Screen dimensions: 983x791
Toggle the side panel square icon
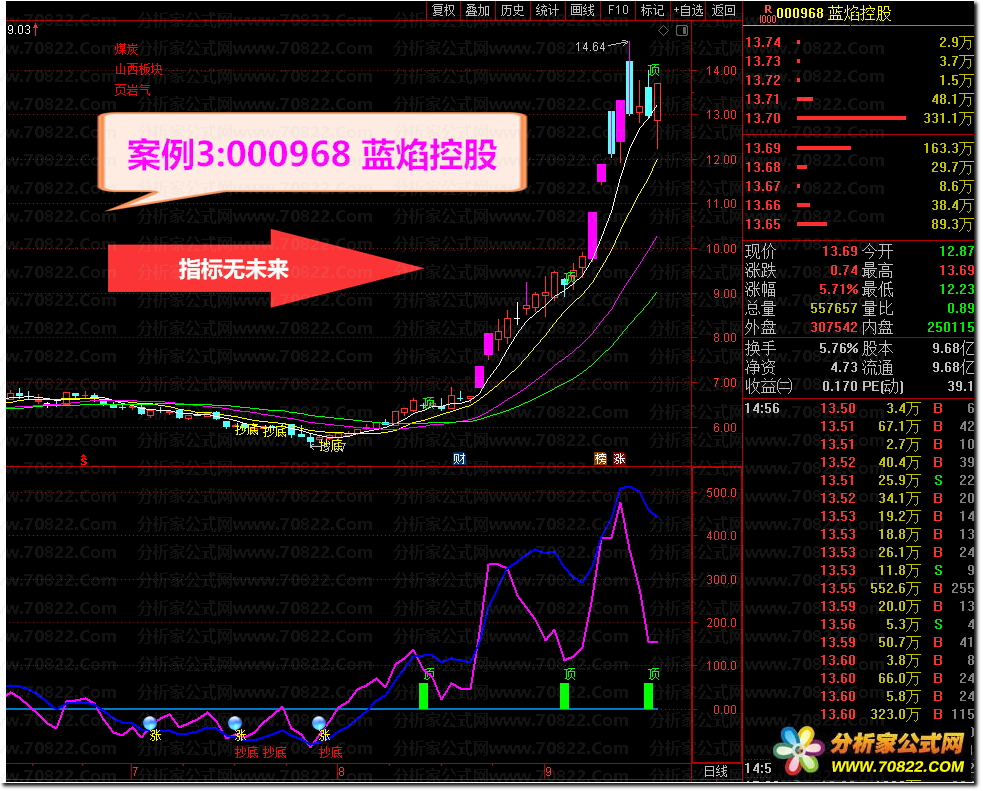click(682, 30)
